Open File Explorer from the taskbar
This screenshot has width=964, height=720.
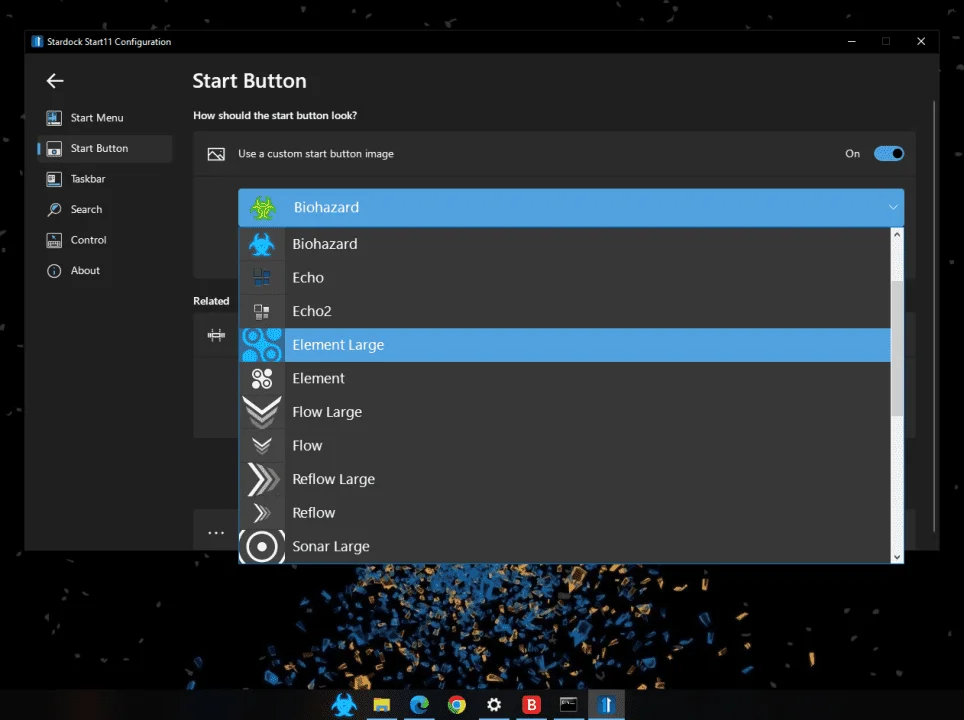382,705
